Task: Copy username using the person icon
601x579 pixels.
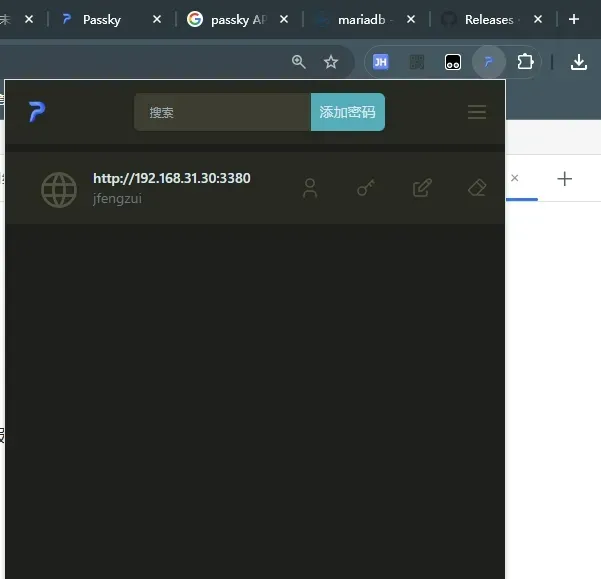Action: 310,188
